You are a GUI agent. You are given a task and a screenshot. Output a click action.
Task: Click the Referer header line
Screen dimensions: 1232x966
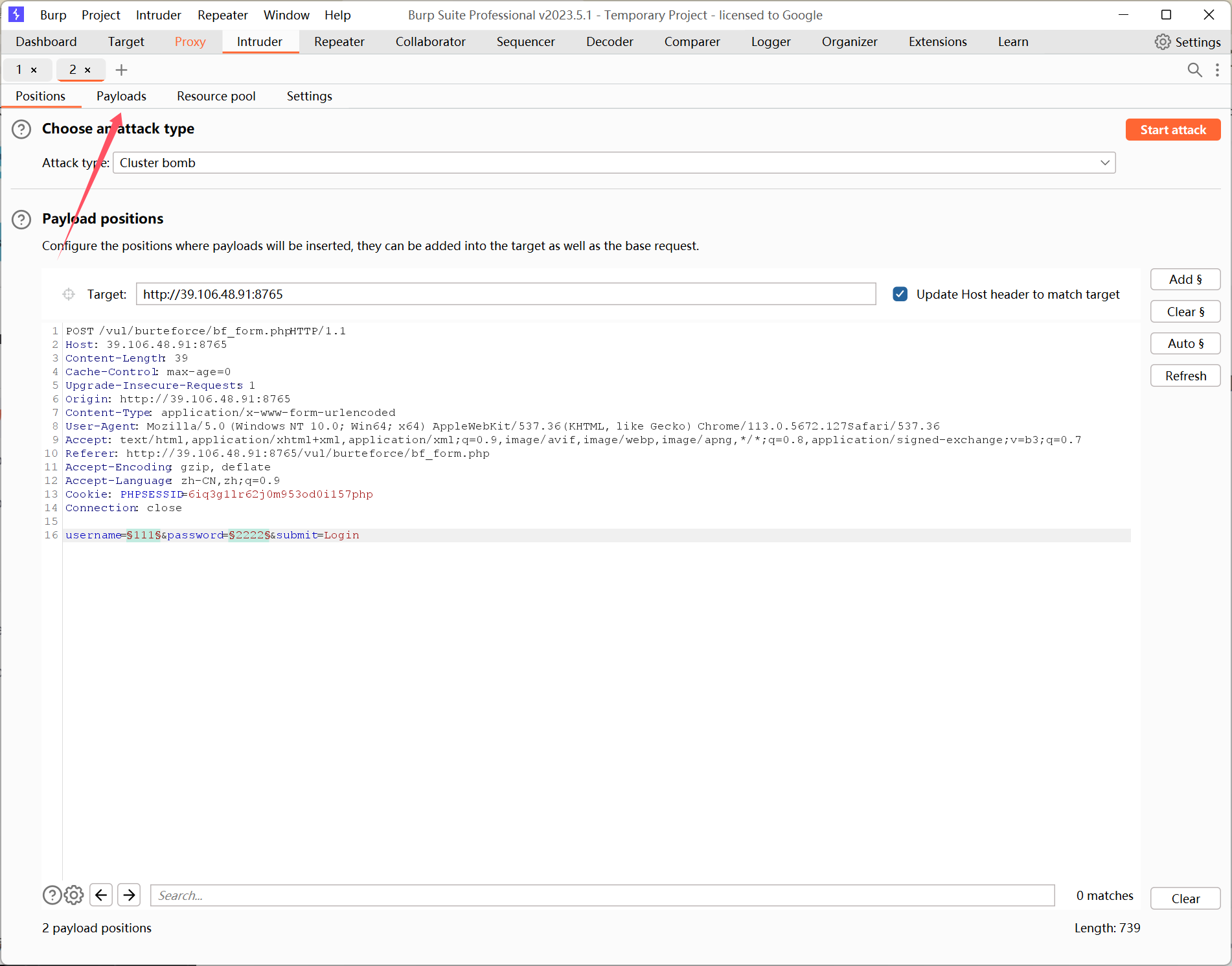277,454
